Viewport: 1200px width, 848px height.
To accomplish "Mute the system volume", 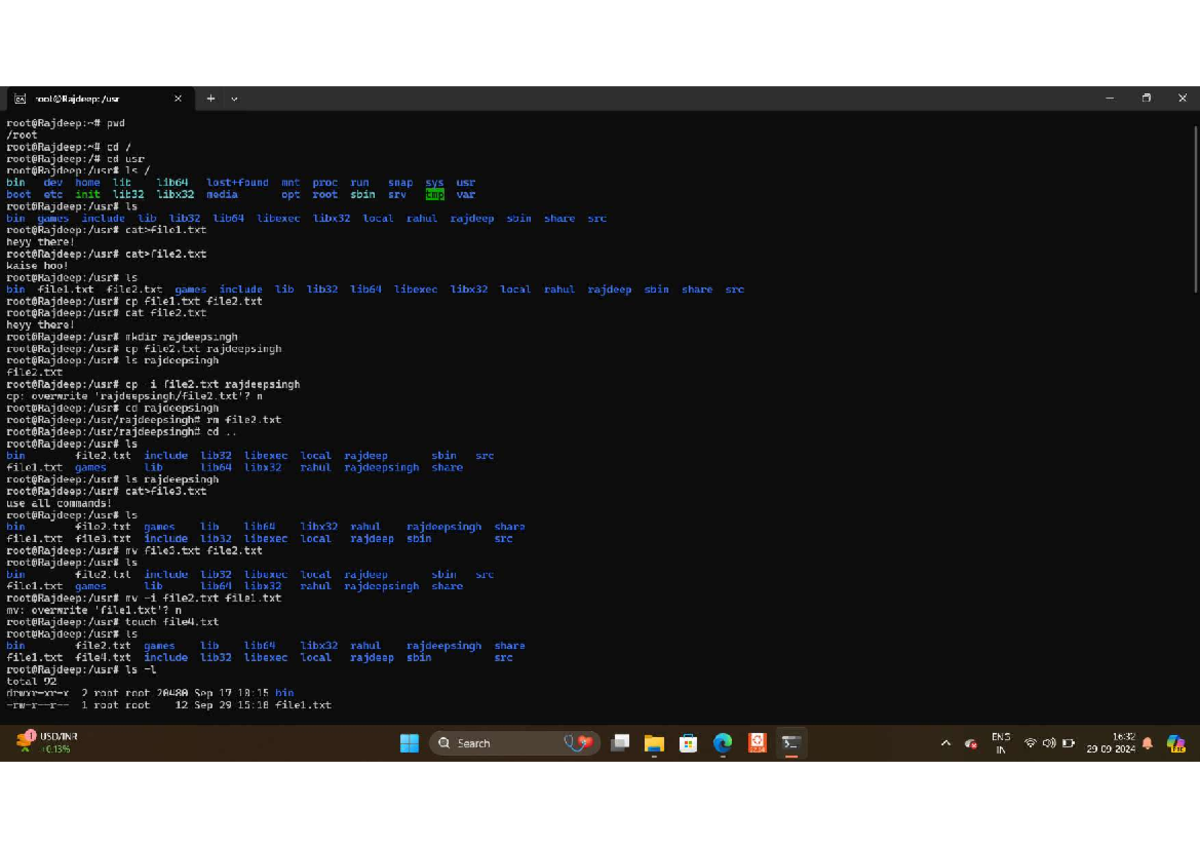I will point(1049,743).
